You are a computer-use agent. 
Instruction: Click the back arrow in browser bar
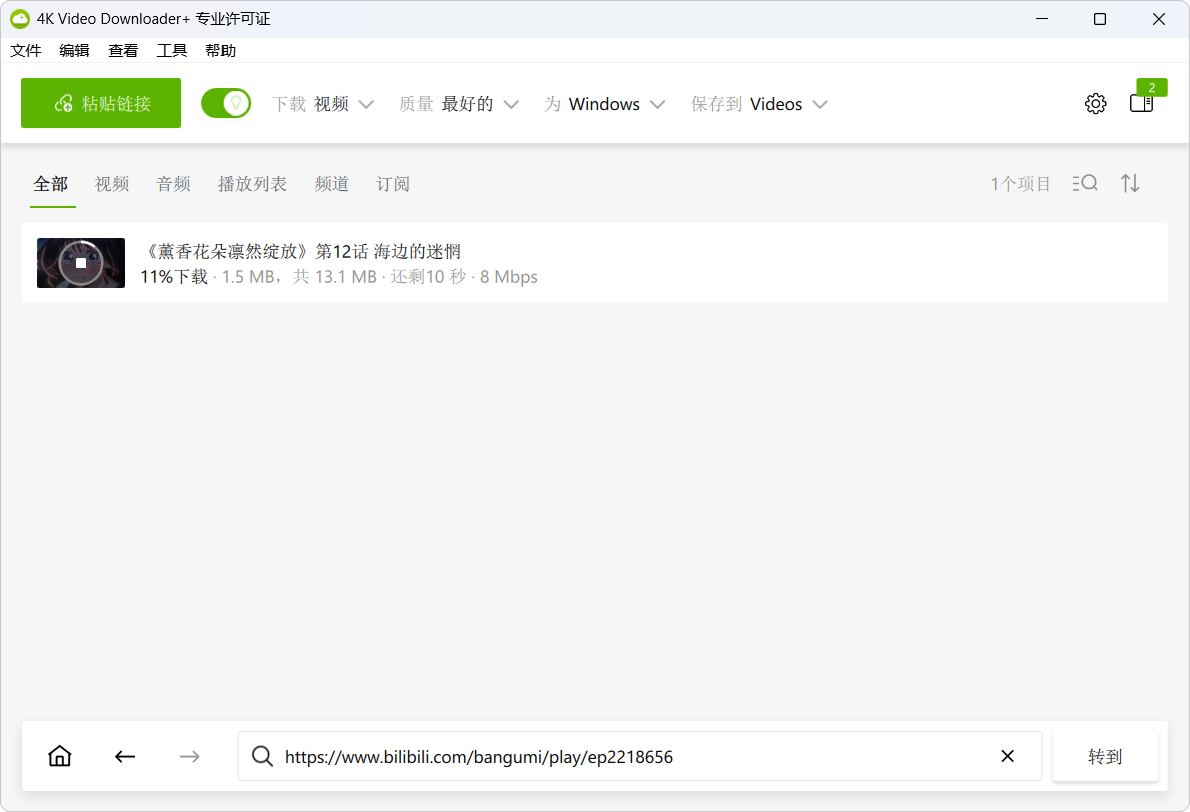tap(125, 756)
